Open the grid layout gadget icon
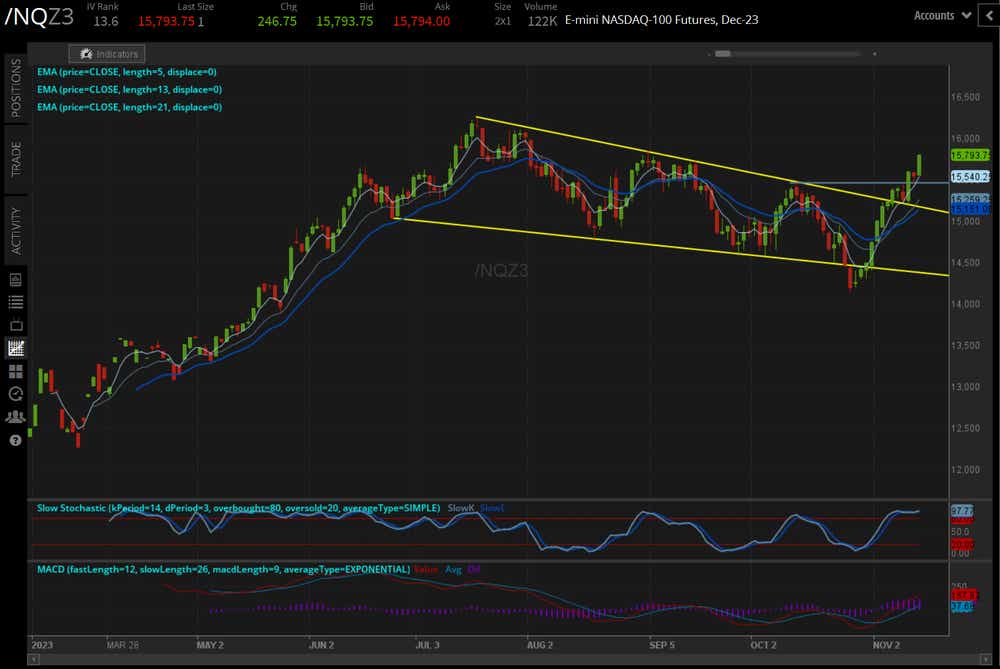The height and width of the screenshot is (669, 1000). pyautogui.click(x=14, y=371)
